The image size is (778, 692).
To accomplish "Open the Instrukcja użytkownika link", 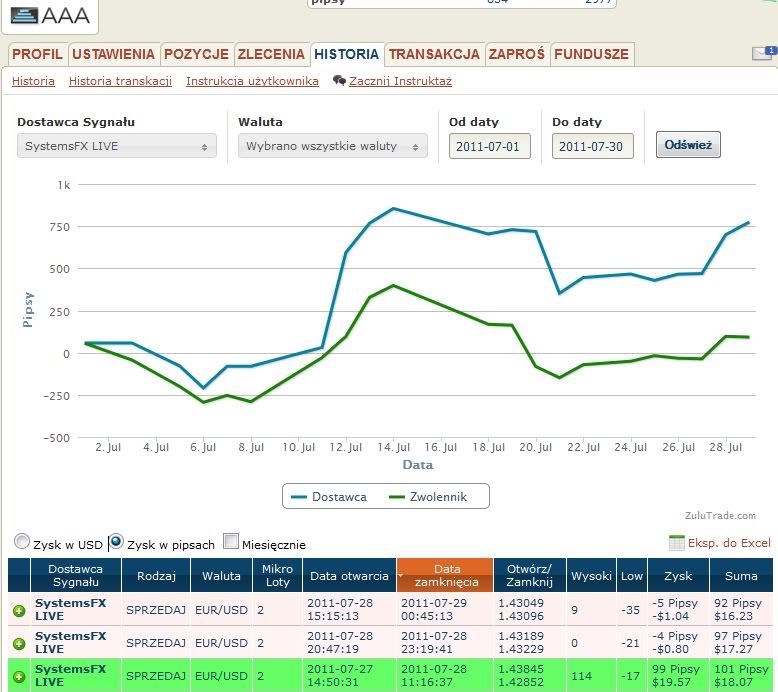I will pos(252,81).
